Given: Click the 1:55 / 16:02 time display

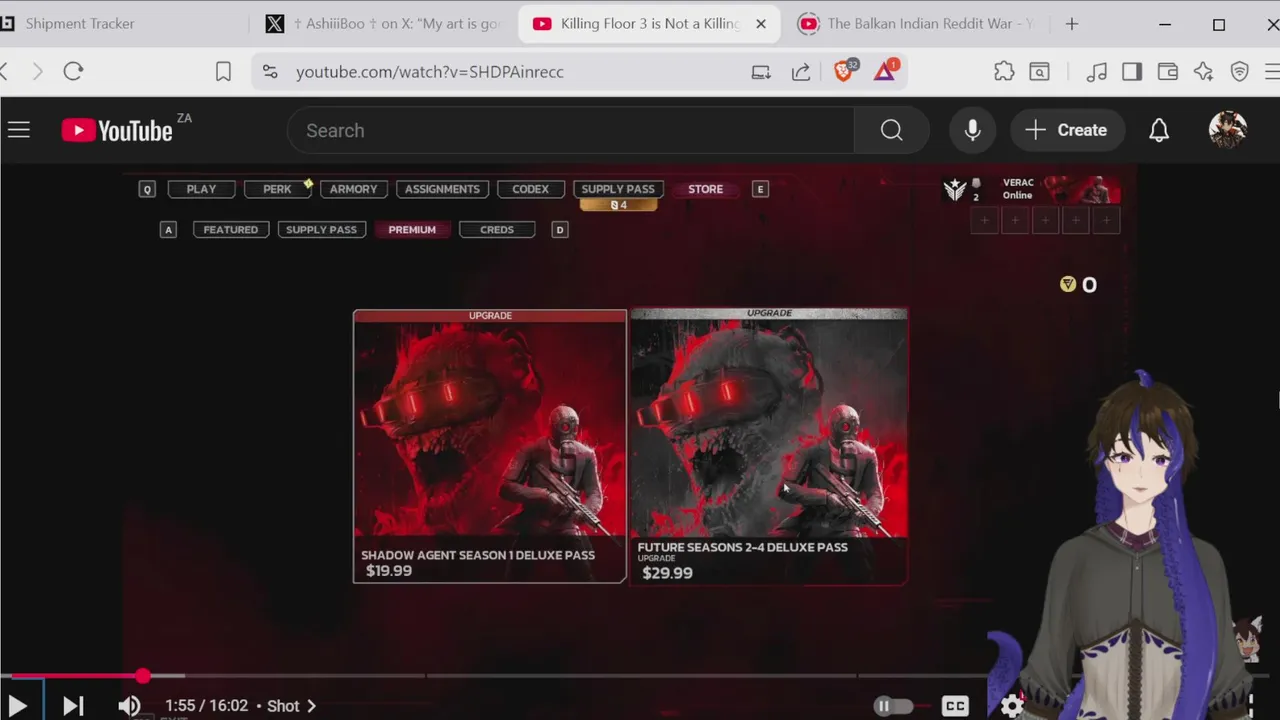Looking at the screenshot, I should coord(206,706).
